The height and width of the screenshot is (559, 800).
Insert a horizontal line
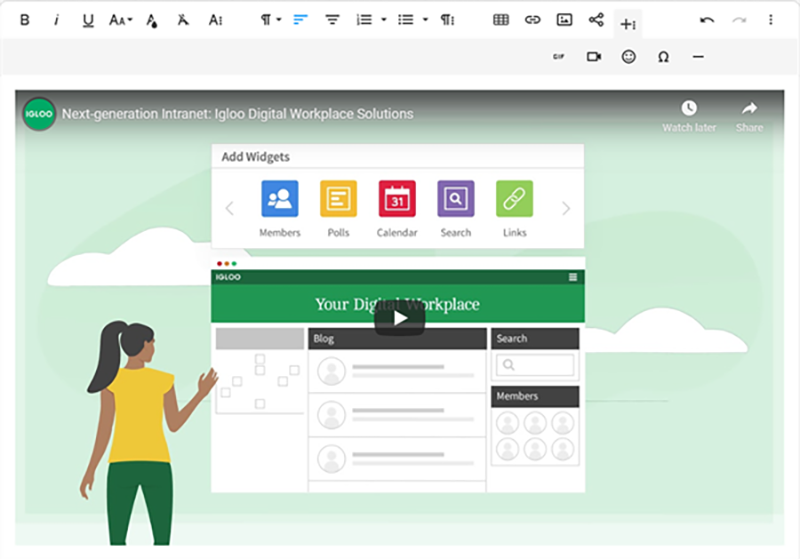pyautogui.click(x=698, y=57)
